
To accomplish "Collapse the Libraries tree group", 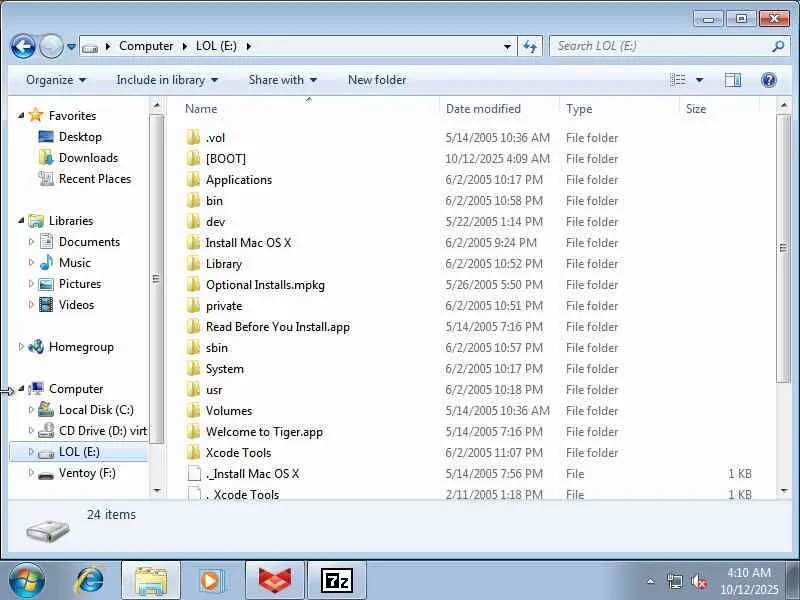I will 21,221.
